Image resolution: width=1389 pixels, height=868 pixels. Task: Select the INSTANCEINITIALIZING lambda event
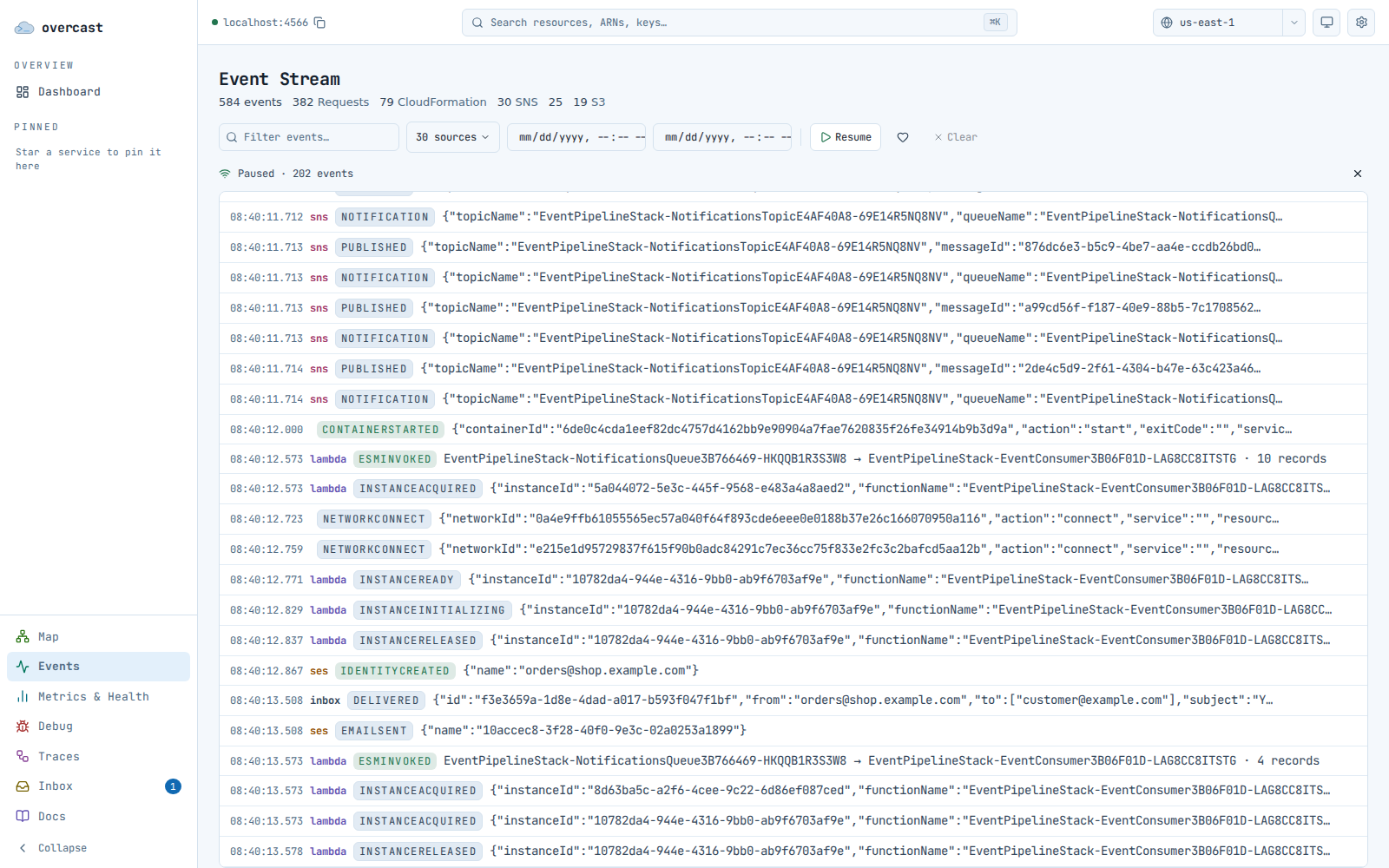(793, 610)
